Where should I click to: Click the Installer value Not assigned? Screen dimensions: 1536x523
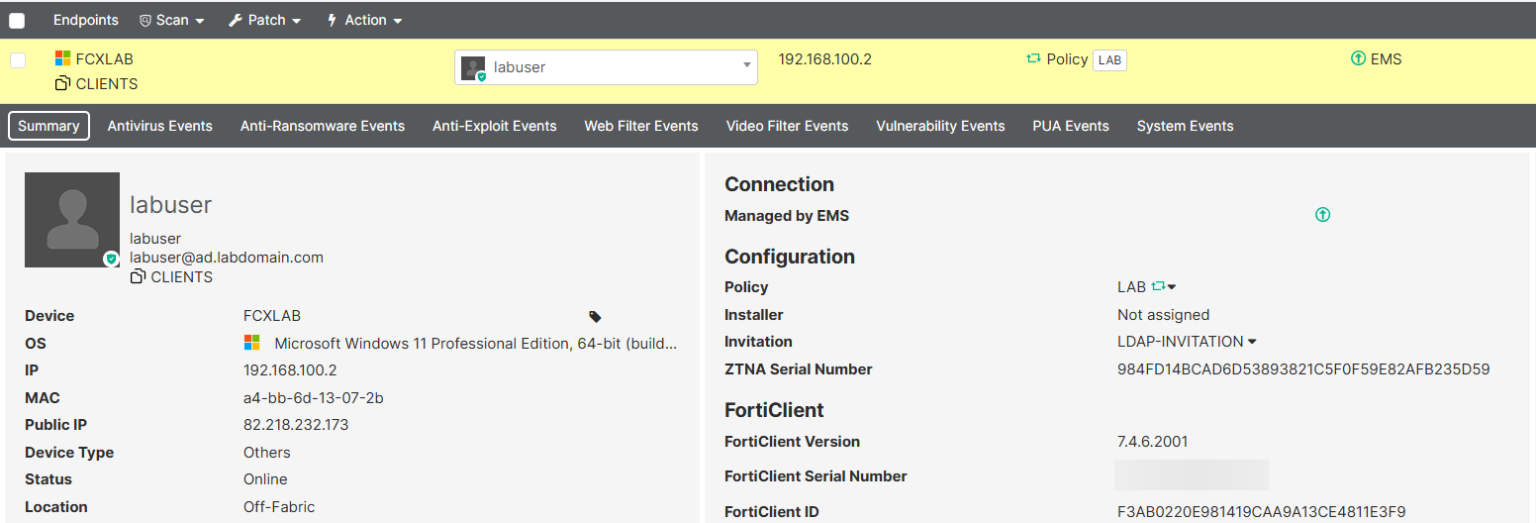click(1163, 314)
